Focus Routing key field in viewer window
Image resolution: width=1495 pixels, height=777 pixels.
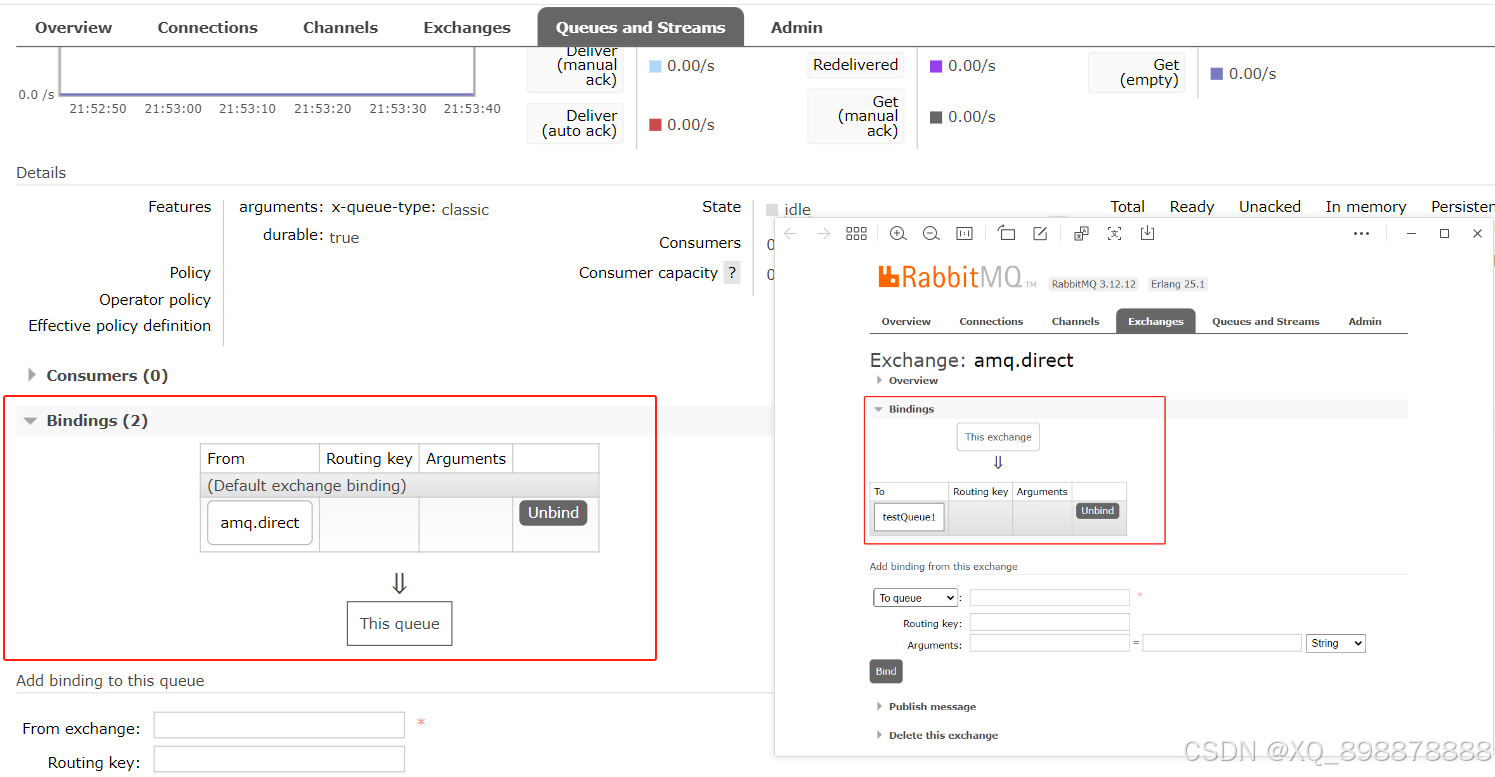click(x=1050, y=622)
